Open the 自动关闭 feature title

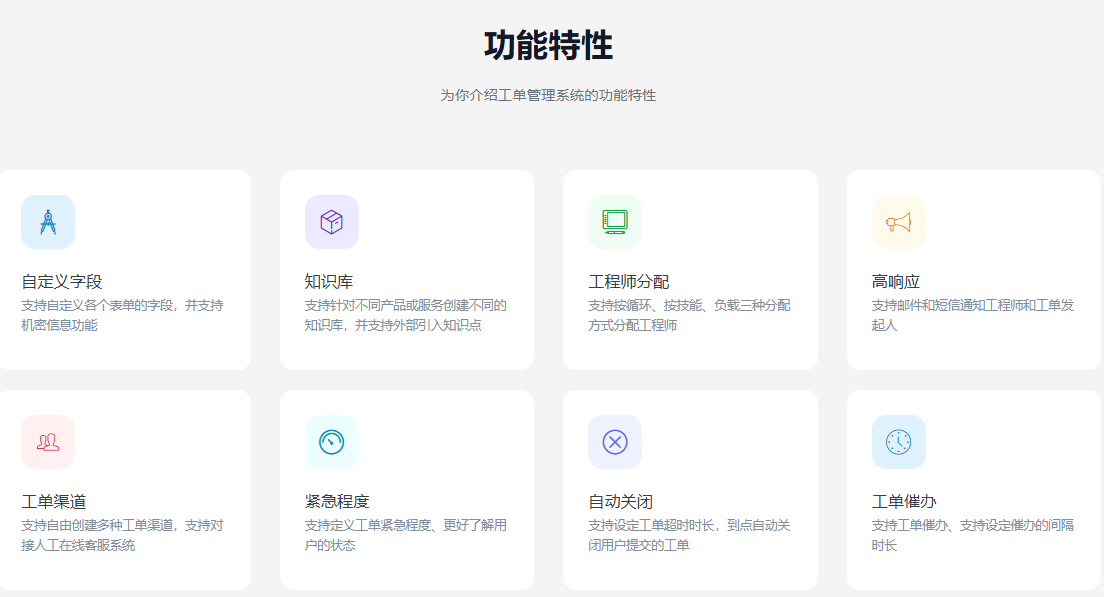[620, 502]
